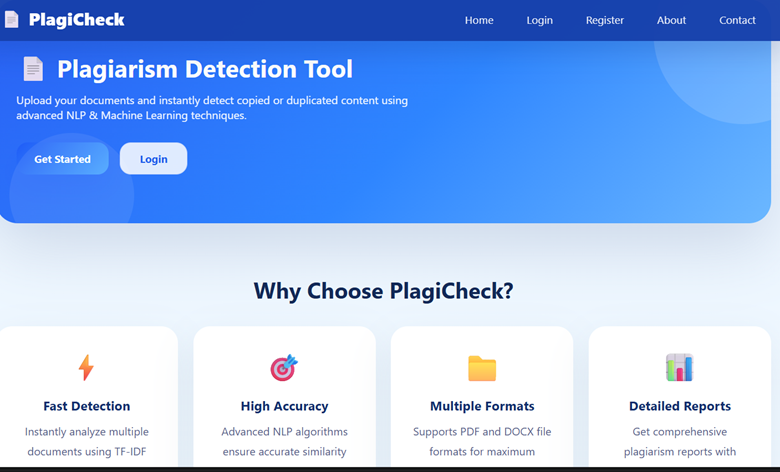Click the Get Started button
Image resolution: width=780 pixels, height=472 pixels.
[x=63, y=159]
